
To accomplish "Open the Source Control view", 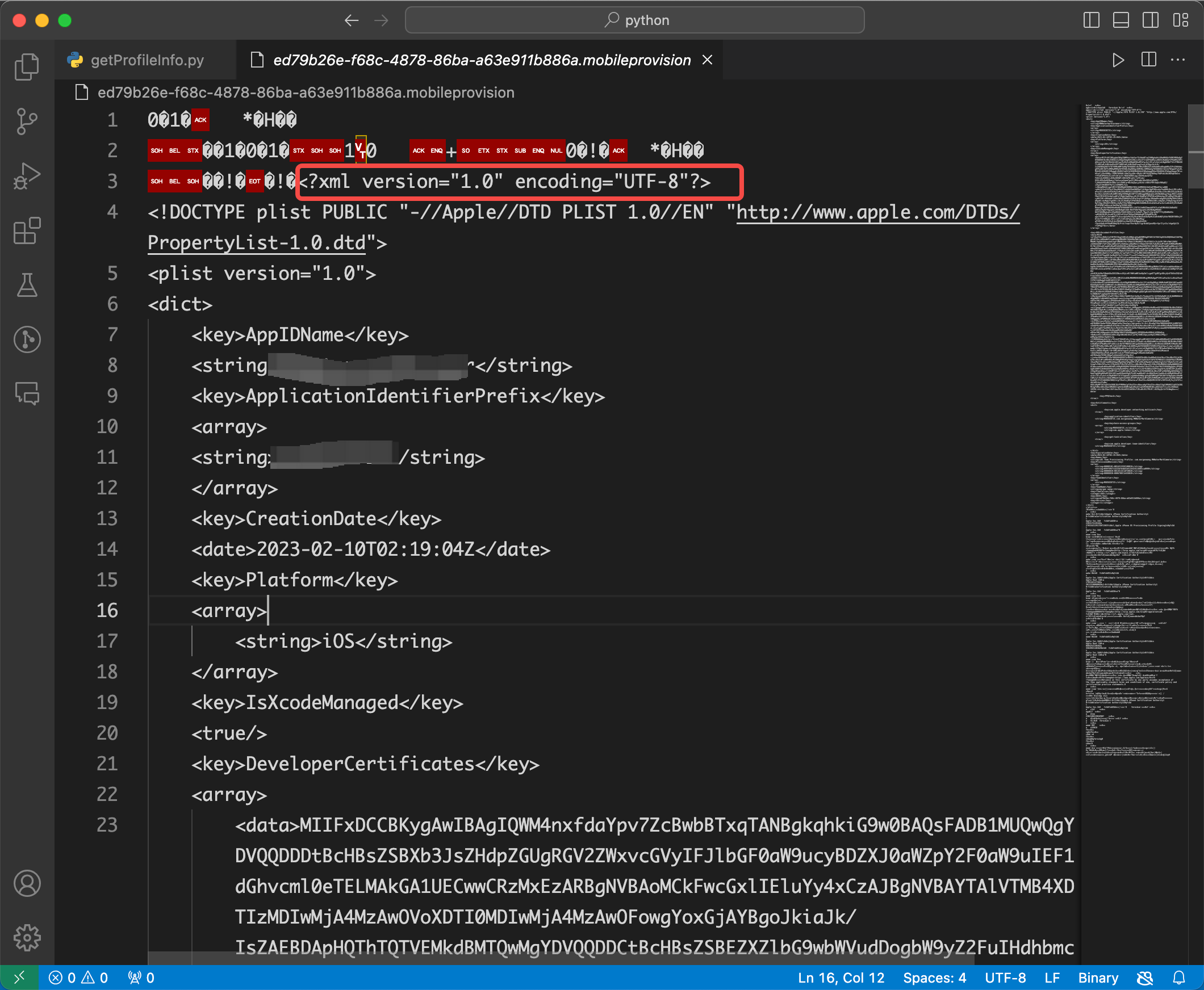I will 27,121.
